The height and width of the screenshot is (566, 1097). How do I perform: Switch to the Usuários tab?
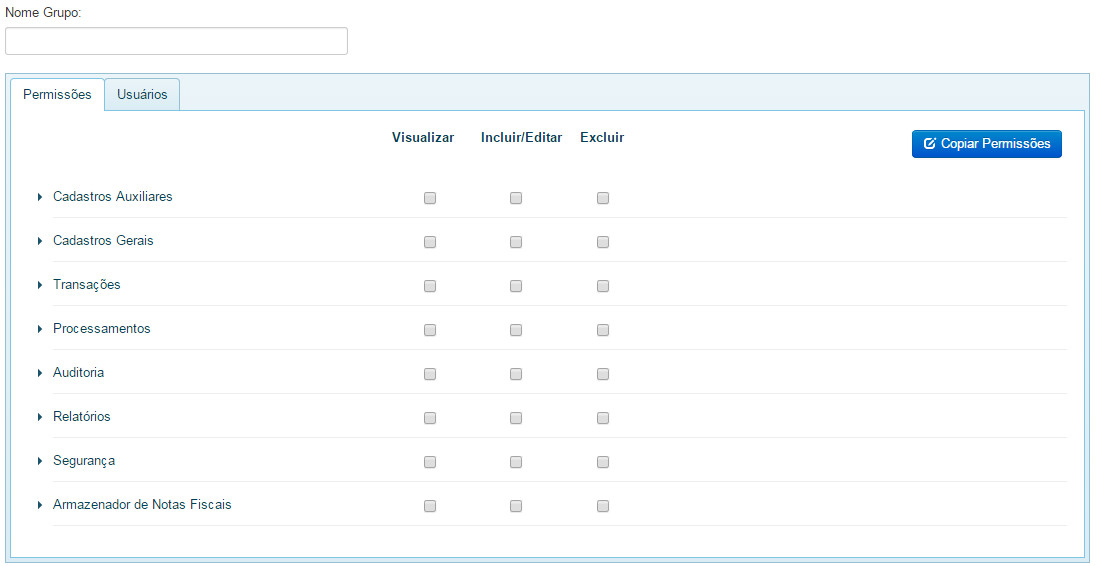tap(142, 94)
